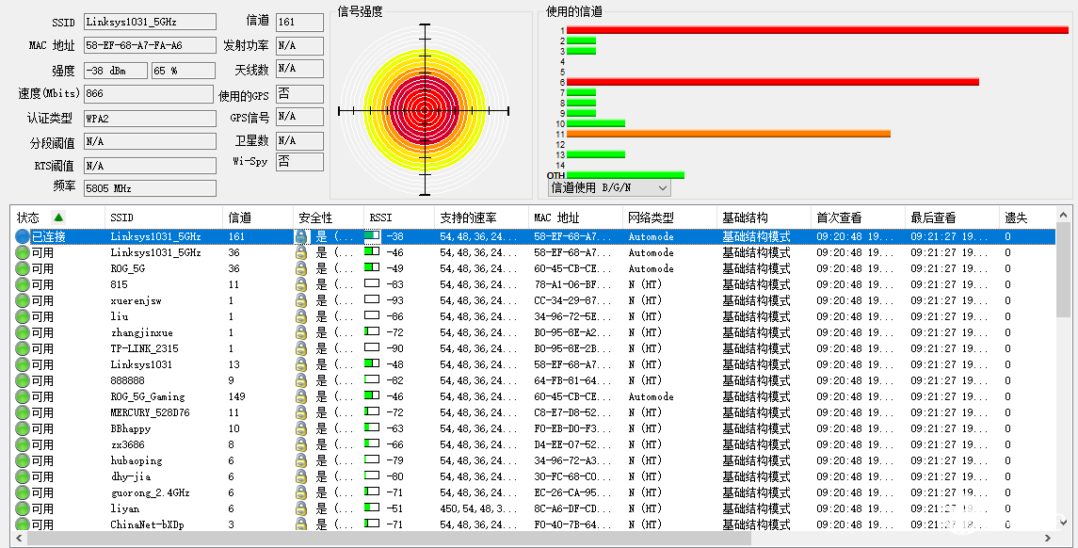The width and height of the screenshot is (1078, 548).
Task: Select the ROG_5G_Gaming SSID text
Action: 148,397
